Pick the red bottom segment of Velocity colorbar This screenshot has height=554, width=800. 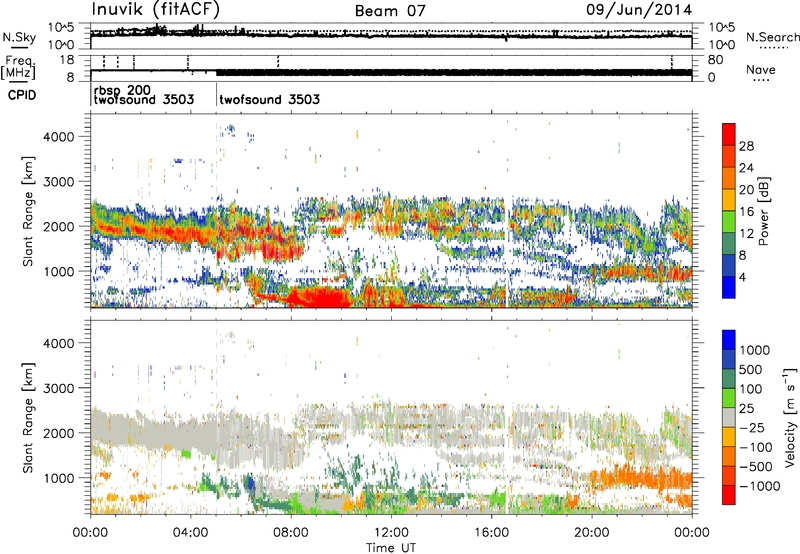pos(729,495)
